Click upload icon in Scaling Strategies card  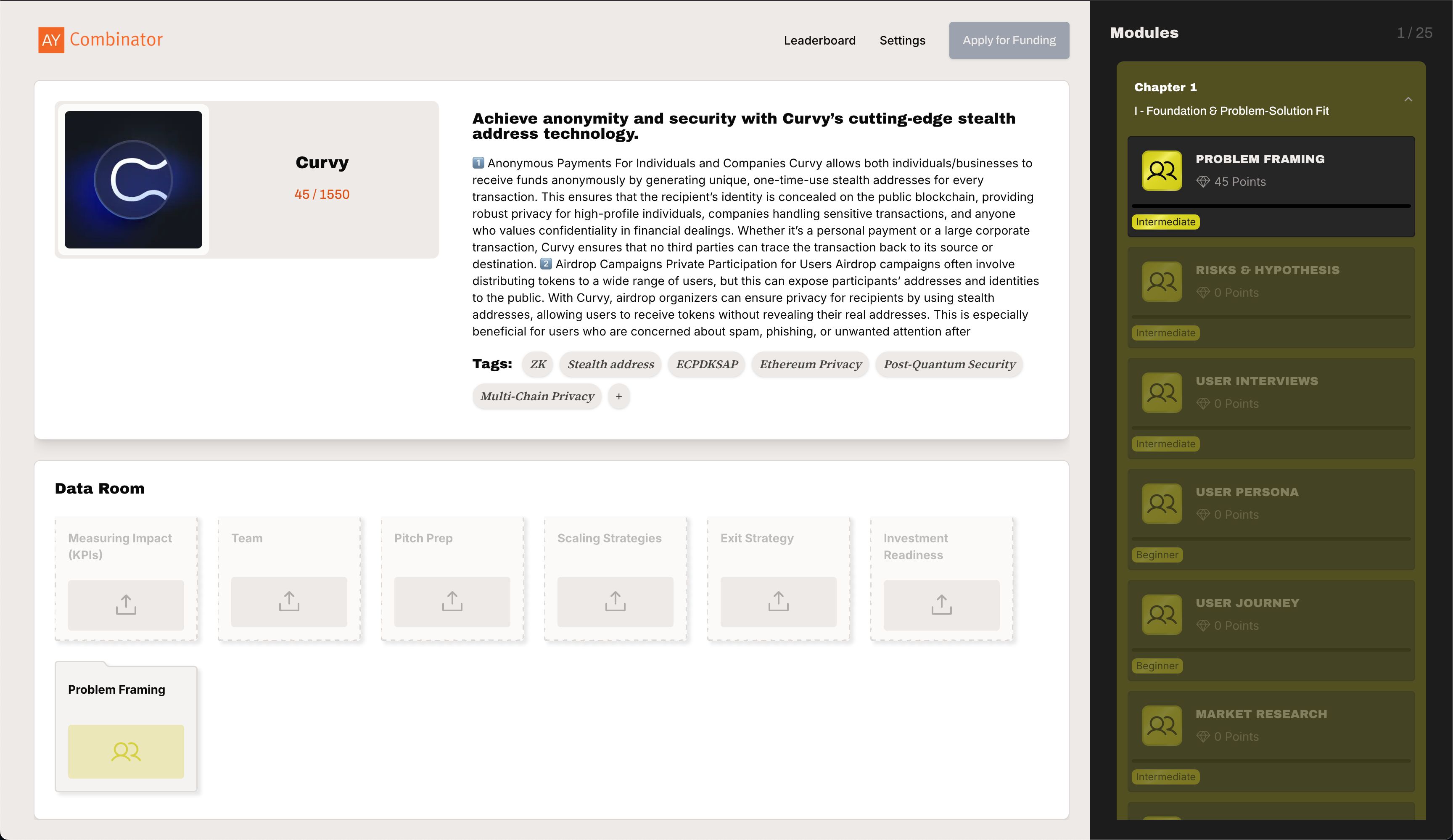[615, 601]
